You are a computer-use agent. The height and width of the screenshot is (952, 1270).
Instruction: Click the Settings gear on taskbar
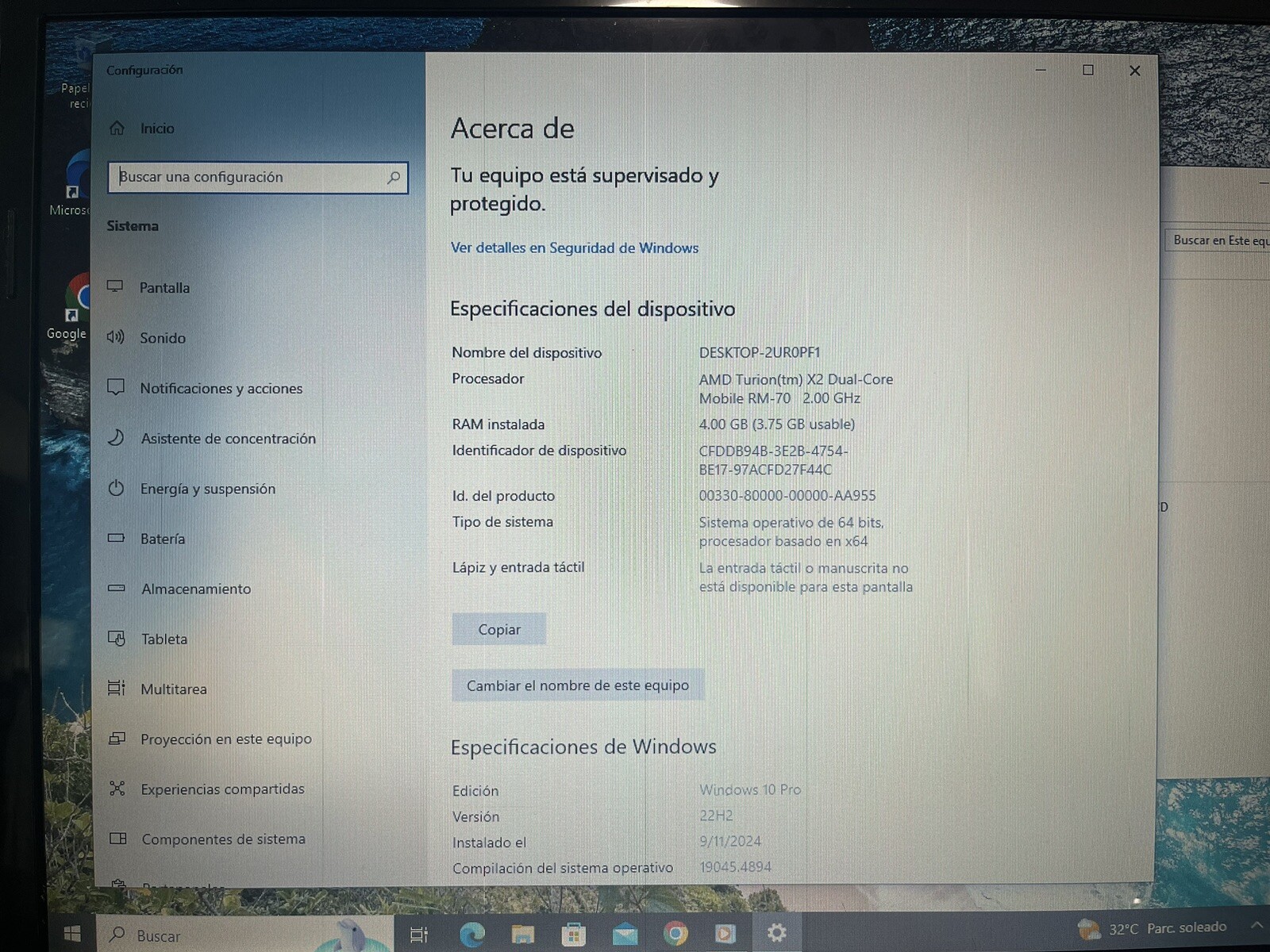point(777,934)
